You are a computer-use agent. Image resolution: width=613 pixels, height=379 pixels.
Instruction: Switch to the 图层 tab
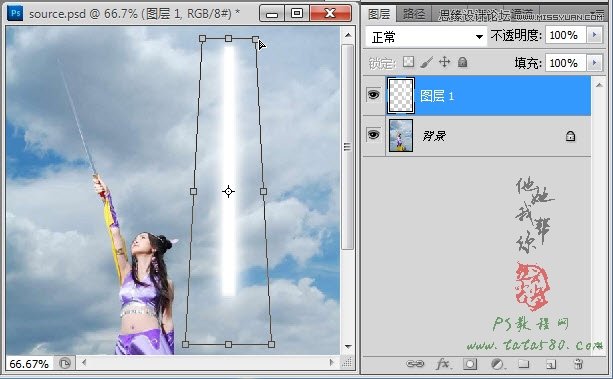coord(379,14)
